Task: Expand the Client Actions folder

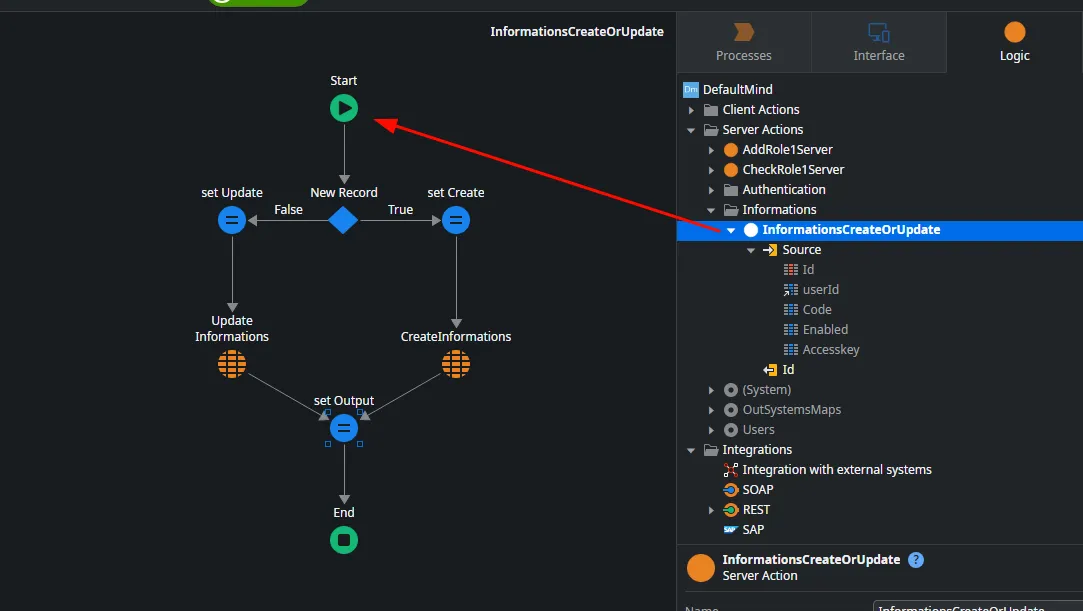Action: tap(691, 110)
